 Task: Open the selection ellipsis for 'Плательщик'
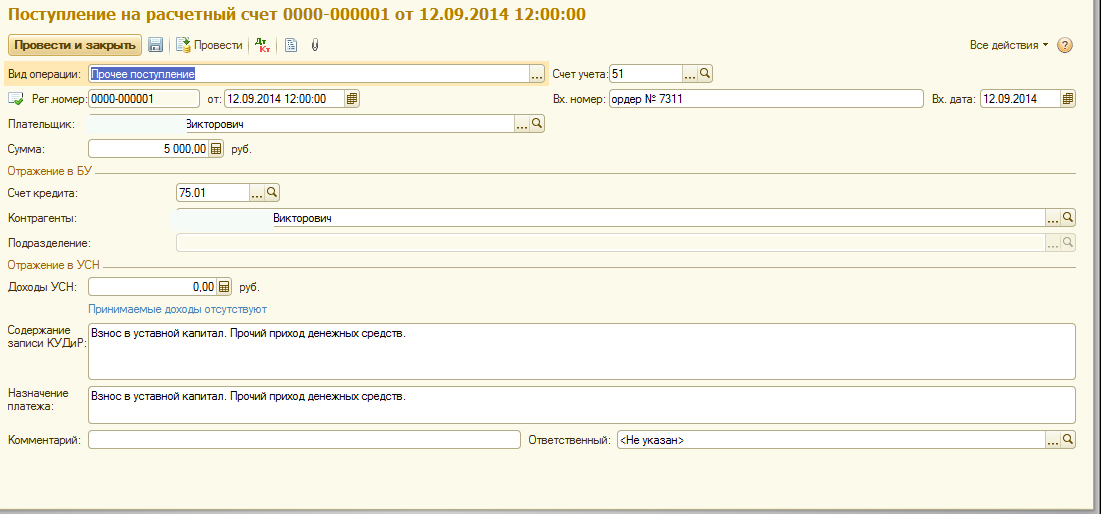point(522,124)
